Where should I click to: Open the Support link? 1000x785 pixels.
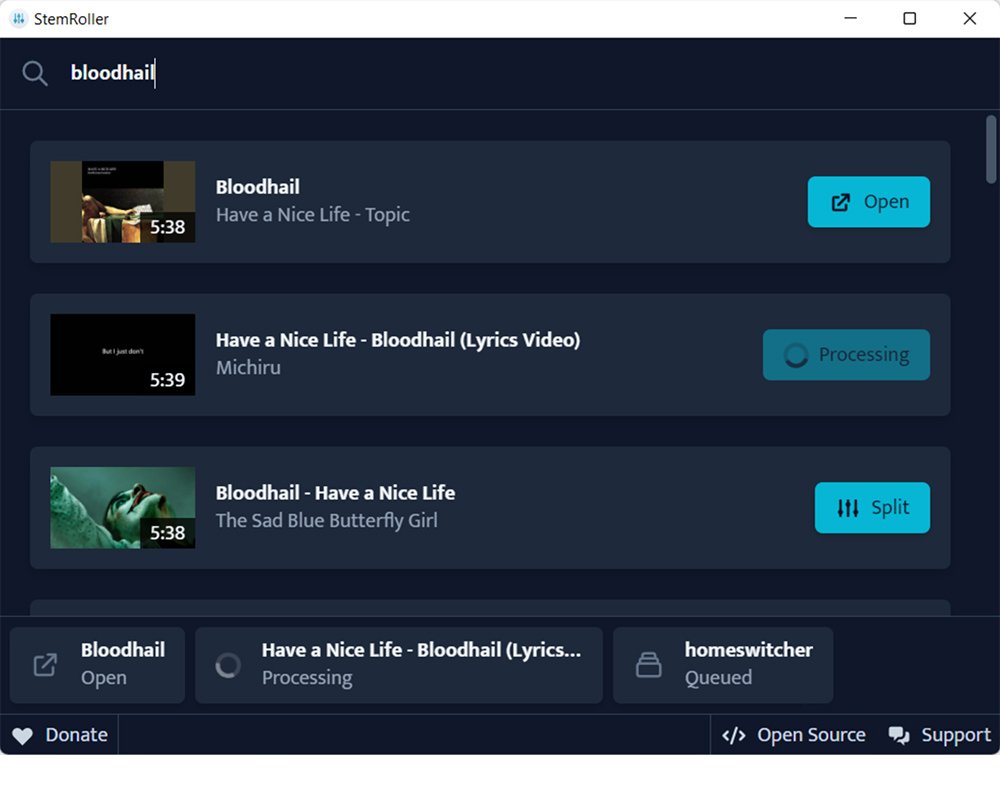[x=939, y=735]
